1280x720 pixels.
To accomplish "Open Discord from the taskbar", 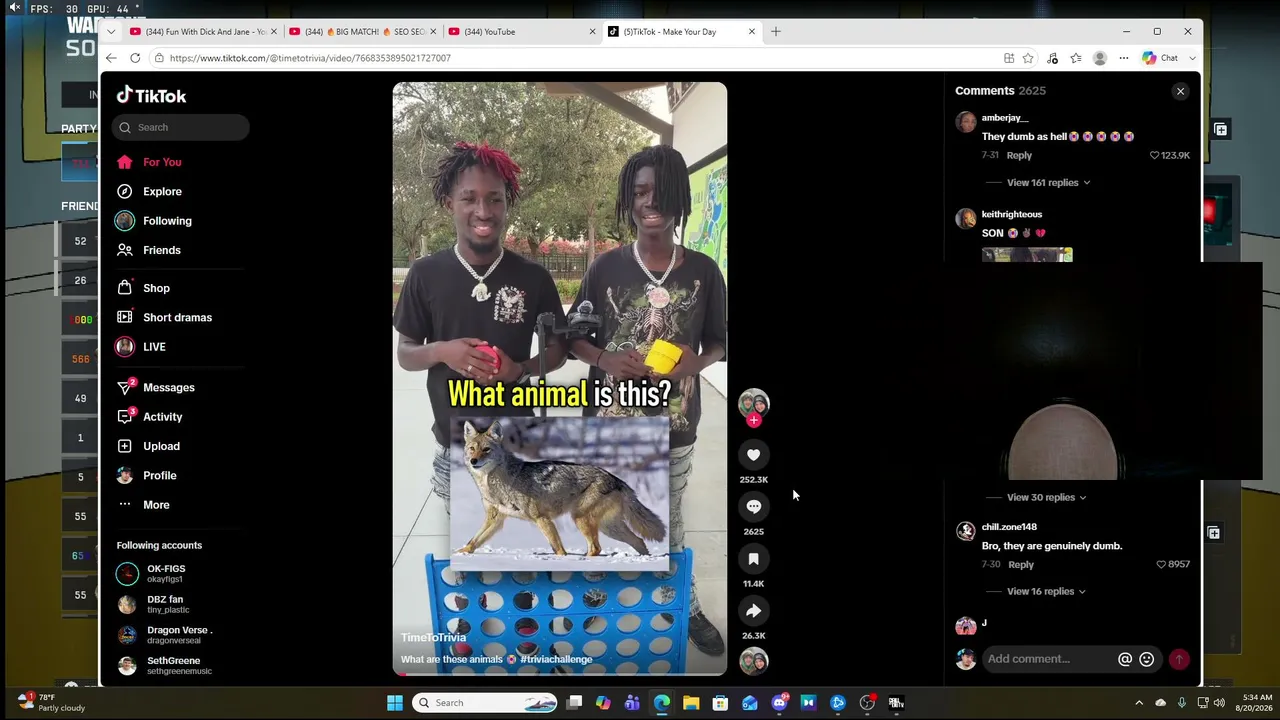I will pyautogui.click(x=779, y=703).
